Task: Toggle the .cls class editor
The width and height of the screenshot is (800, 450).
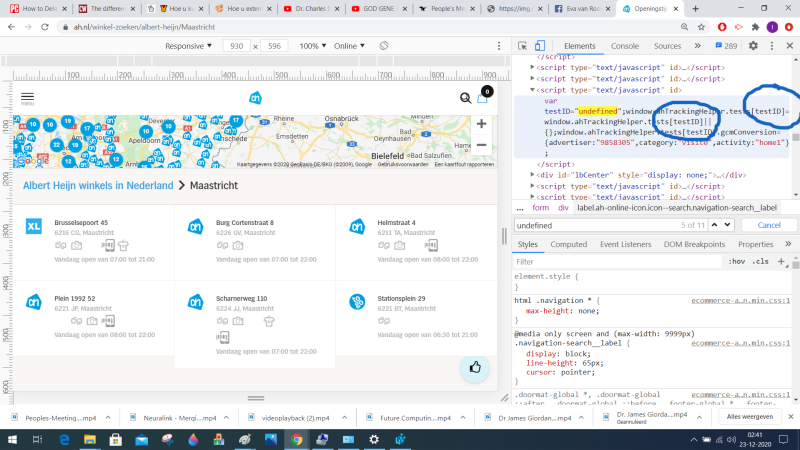Action: pyautogui.click(x=760, y=261)
